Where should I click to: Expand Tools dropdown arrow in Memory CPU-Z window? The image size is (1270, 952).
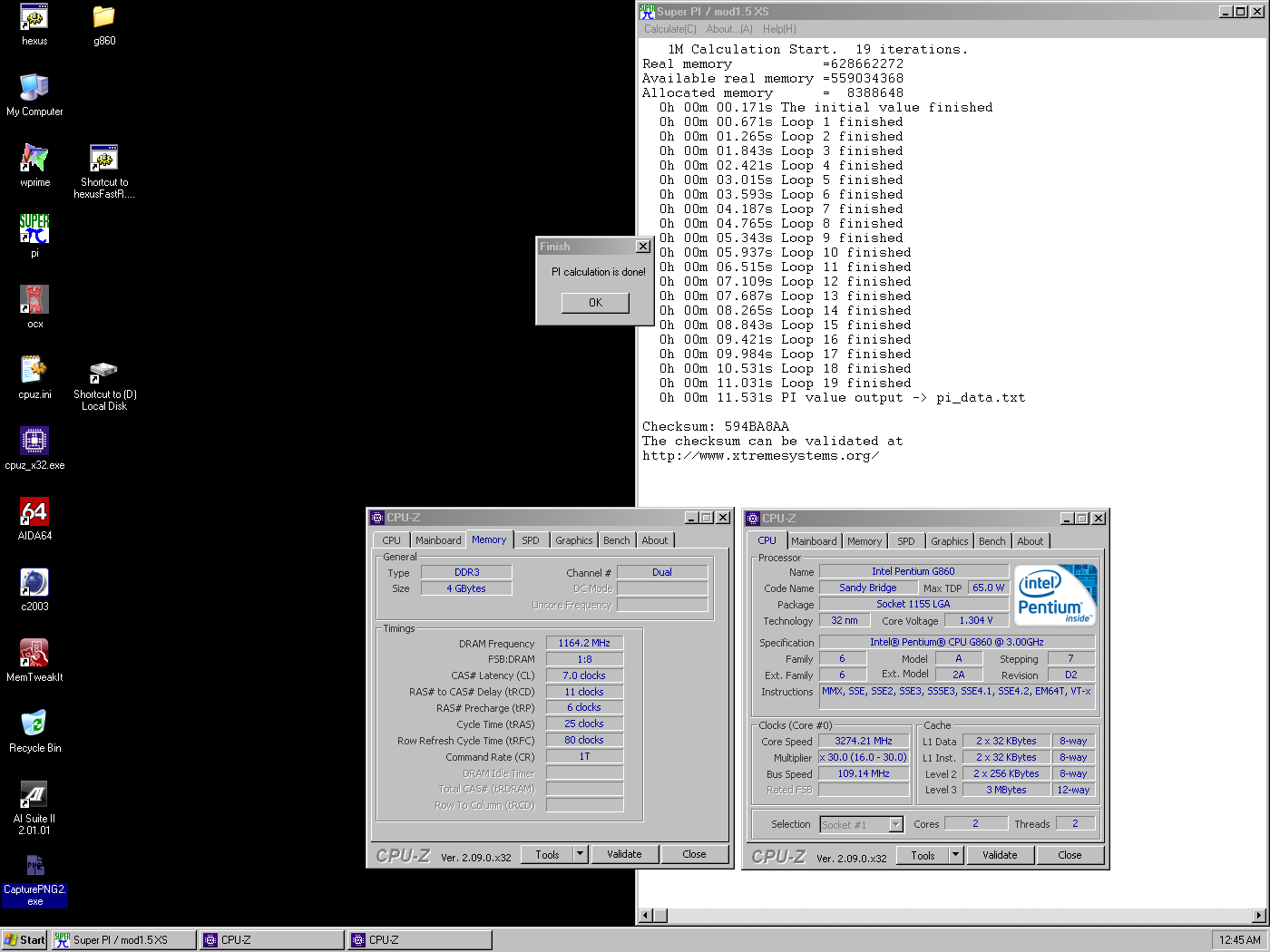(581, 854)
